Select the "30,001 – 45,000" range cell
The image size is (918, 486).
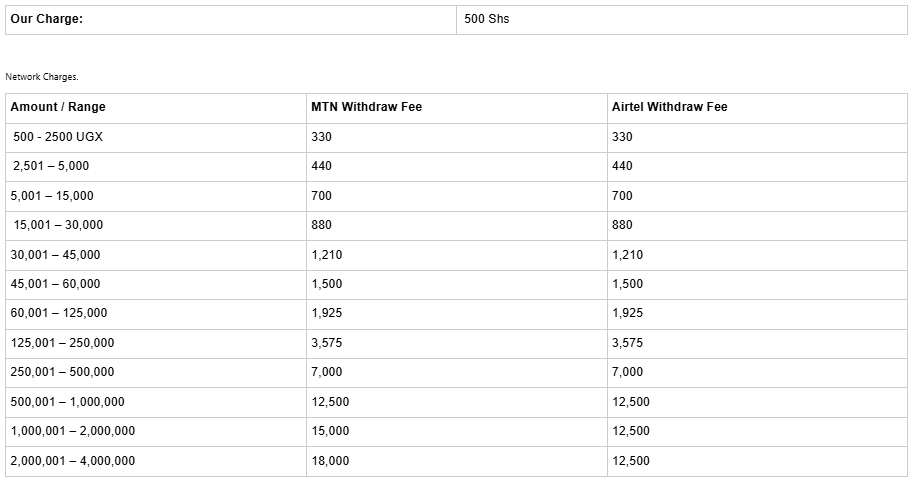tap(56, 255)
